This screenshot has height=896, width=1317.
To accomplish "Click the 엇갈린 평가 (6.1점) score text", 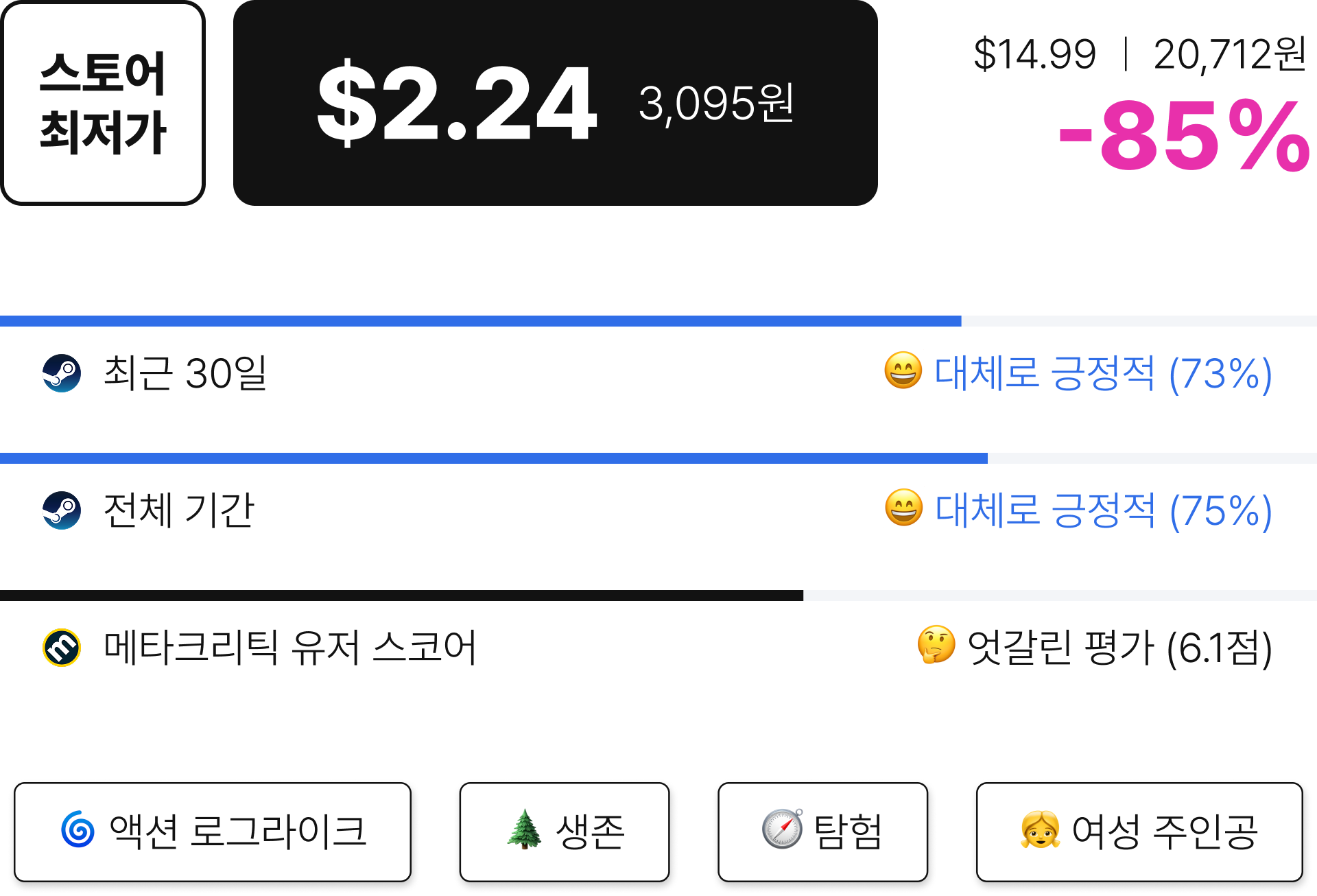I will pyautogui.click(x=1119, y=648).
